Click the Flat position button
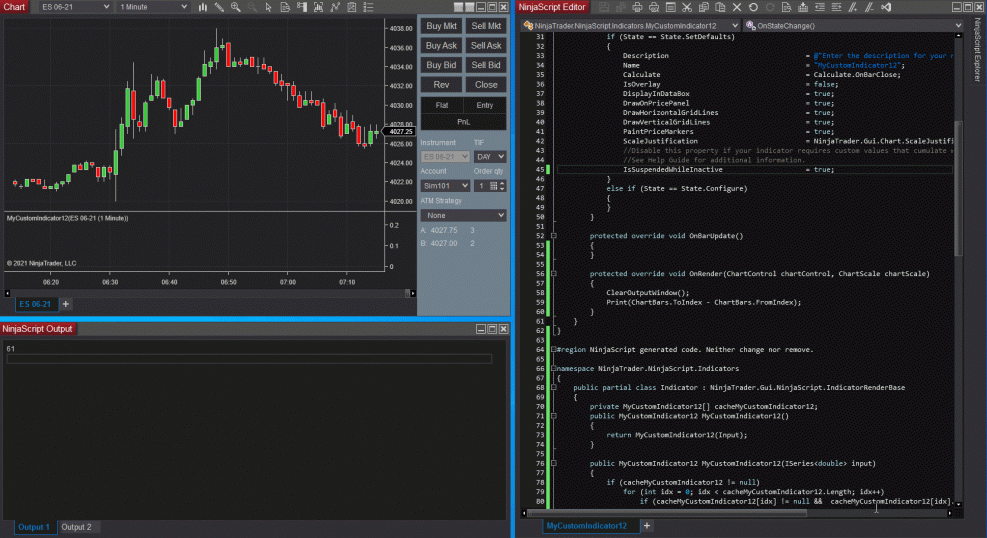Screen dimensions: 987x538 [x=441, y=105]
